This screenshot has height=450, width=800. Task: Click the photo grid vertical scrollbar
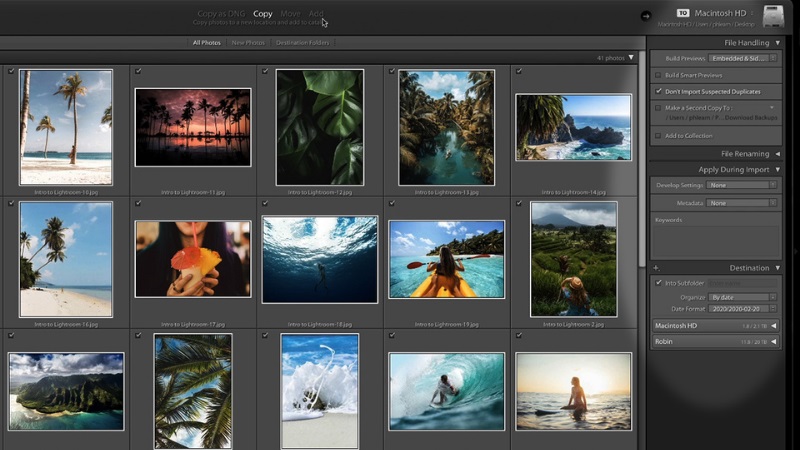(642, 159)
